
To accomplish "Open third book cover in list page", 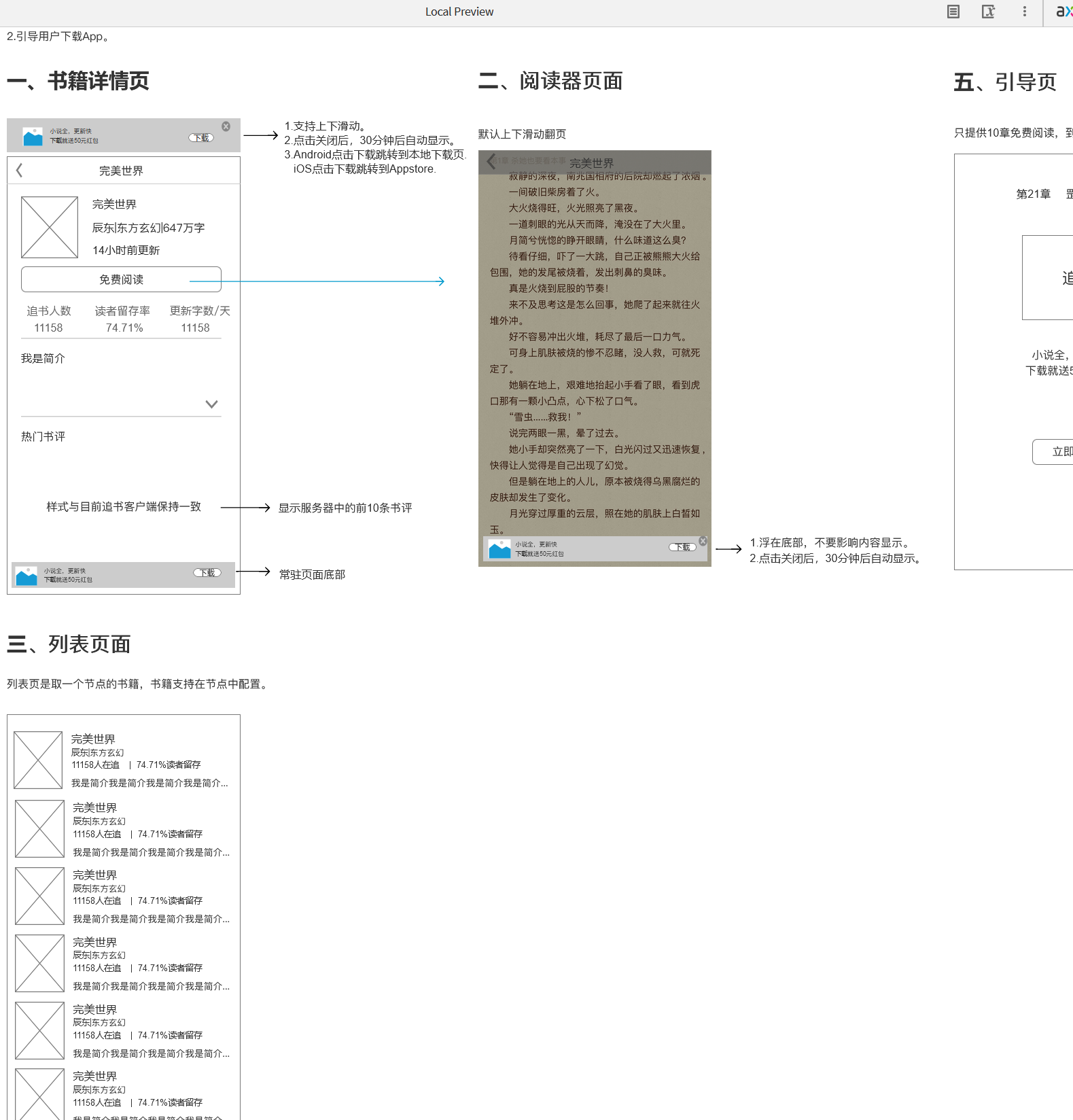I will (39, 896).
